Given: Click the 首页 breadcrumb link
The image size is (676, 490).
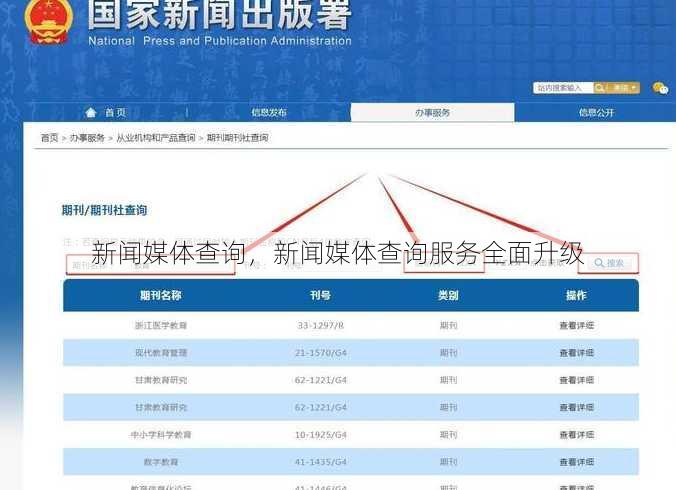Looking at the screenshot, I should (49, 138).
